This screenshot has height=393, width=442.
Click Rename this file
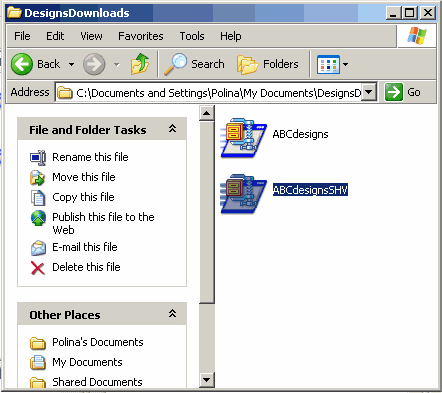90,157
